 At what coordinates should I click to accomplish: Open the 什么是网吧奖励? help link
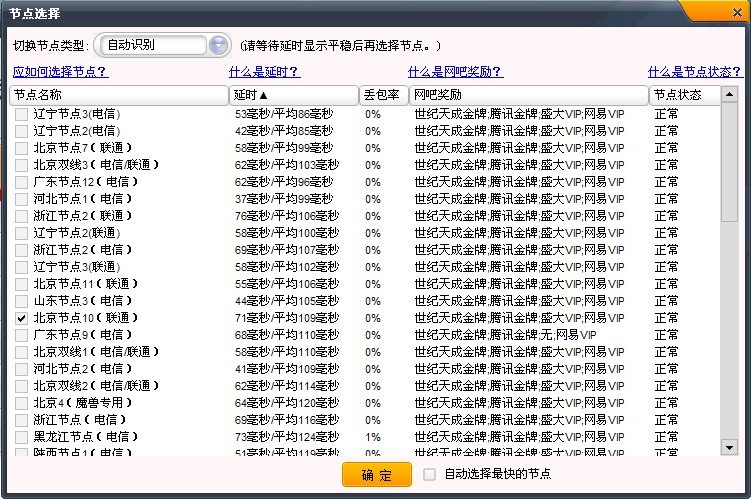pyautogui.click(x=455, y=72)
